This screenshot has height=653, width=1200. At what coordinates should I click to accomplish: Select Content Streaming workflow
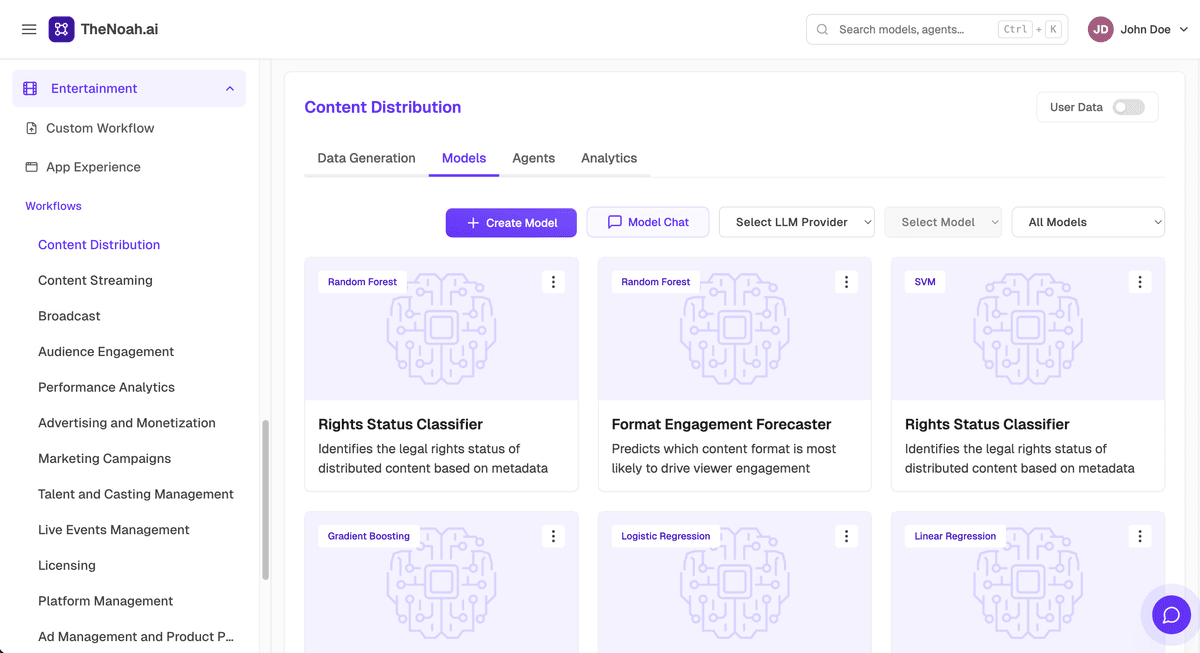click(95, 280)
